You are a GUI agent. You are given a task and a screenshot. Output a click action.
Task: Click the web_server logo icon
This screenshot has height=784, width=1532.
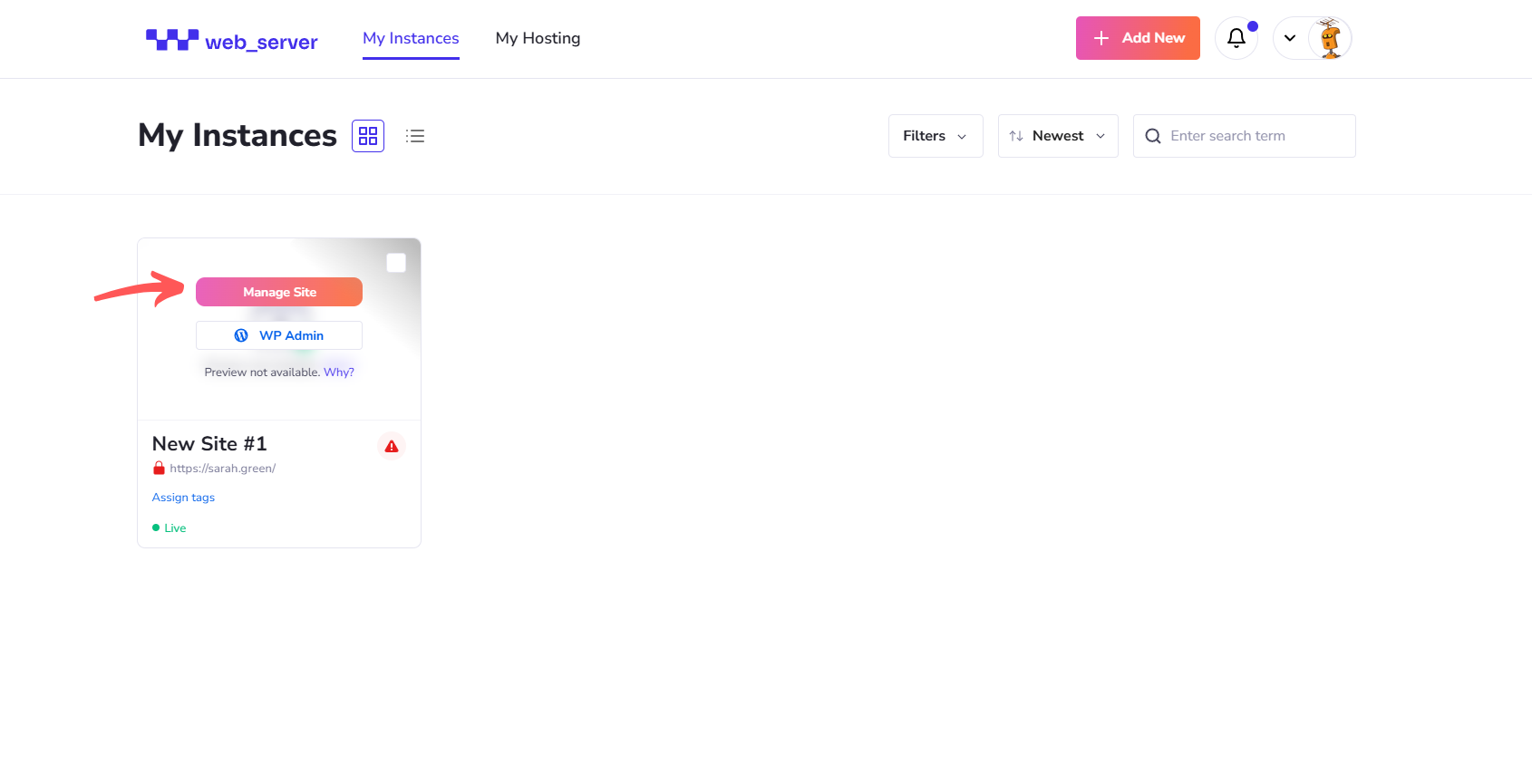(172, 40)
